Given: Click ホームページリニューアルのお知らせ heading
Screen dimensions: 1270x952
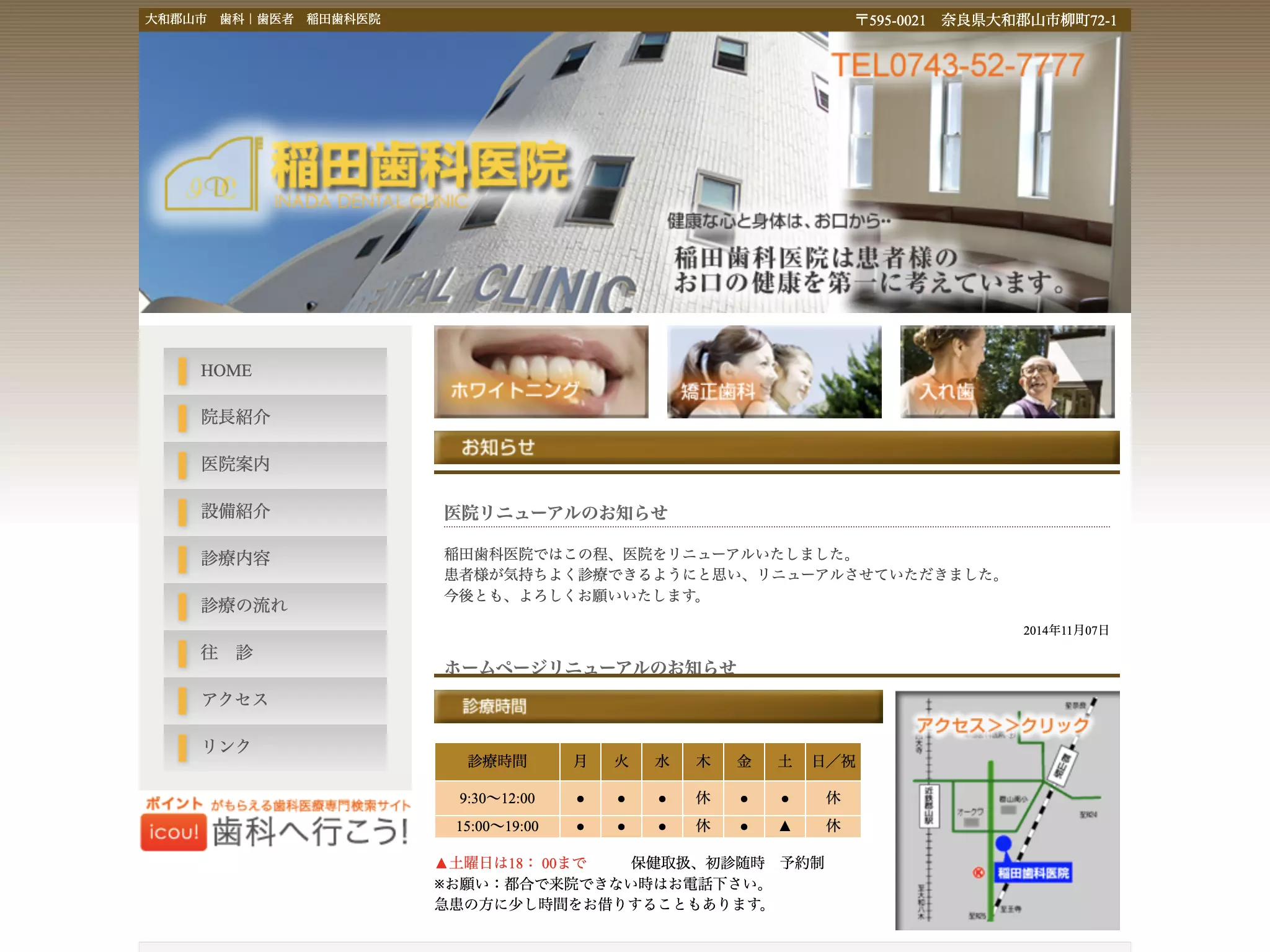Looking at the screenshot, I should pos(590,667).
